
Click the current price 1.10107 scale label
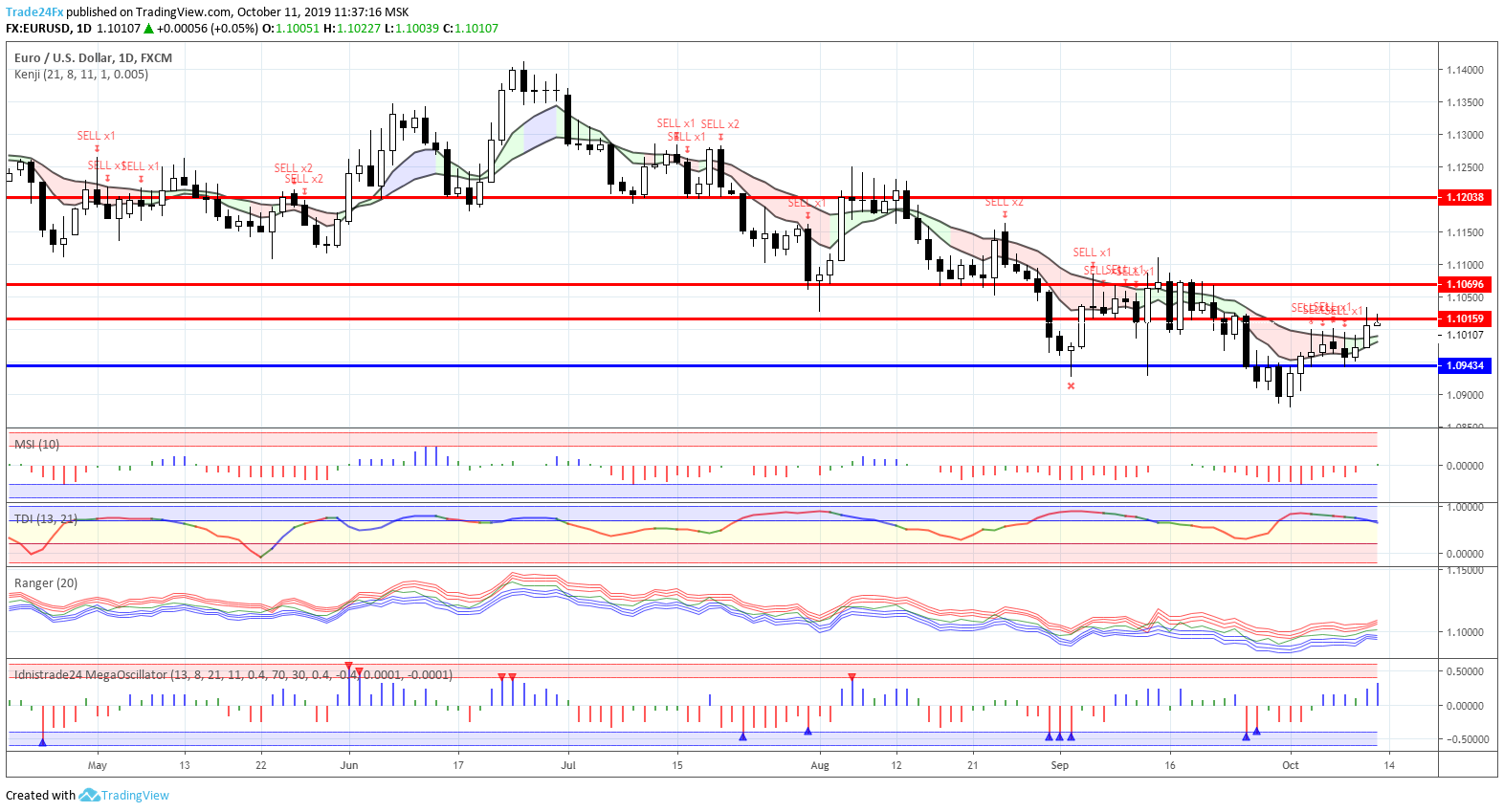click(1465, 334)
